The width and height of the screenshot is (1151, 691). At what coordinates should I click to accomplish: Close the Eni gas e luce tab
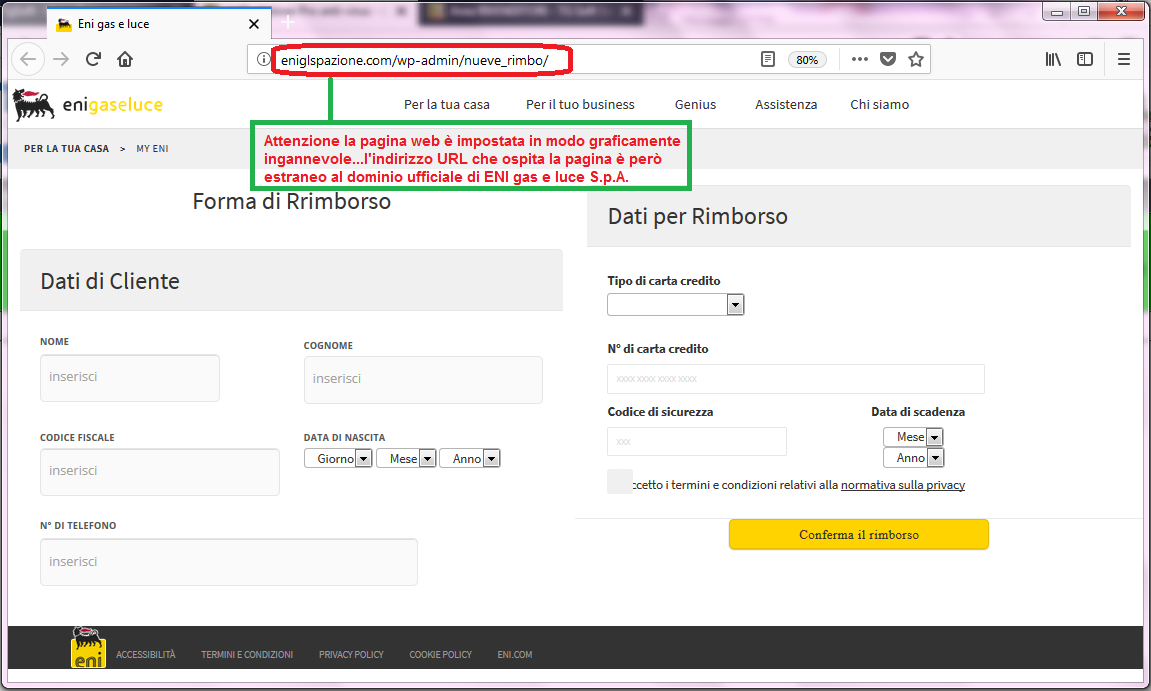(x=254, y=24)
